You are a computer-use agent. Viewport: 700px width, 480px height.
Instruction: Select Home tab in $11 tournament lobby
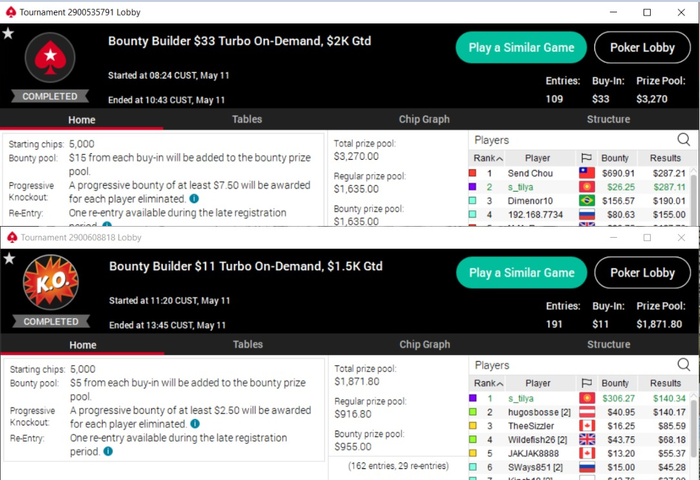pyautogui.click(x=83, y=345)
